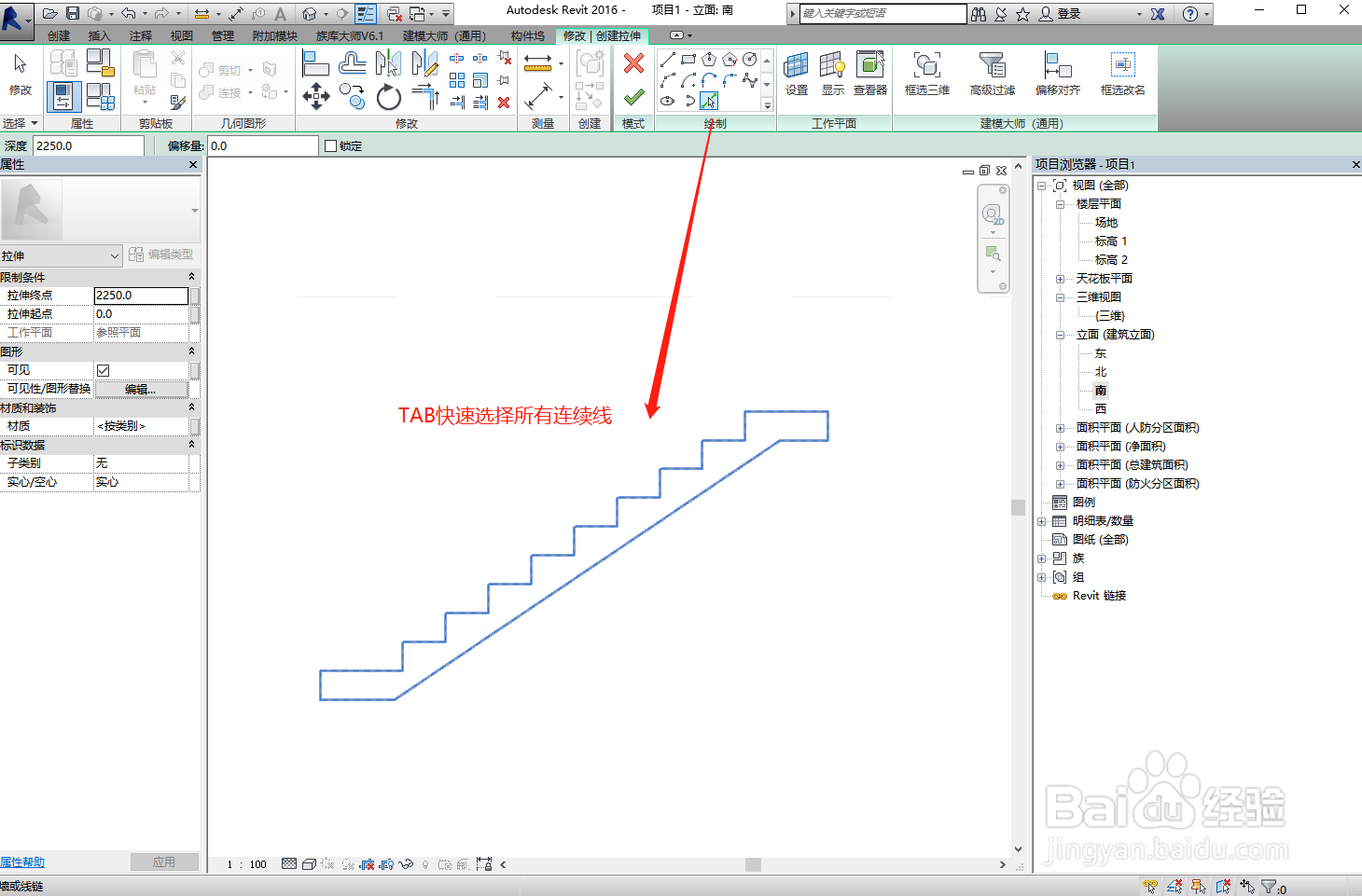Open the 插入 ribbon tab
Viewport: 1362px width, 896px height.
coord(99,35)
